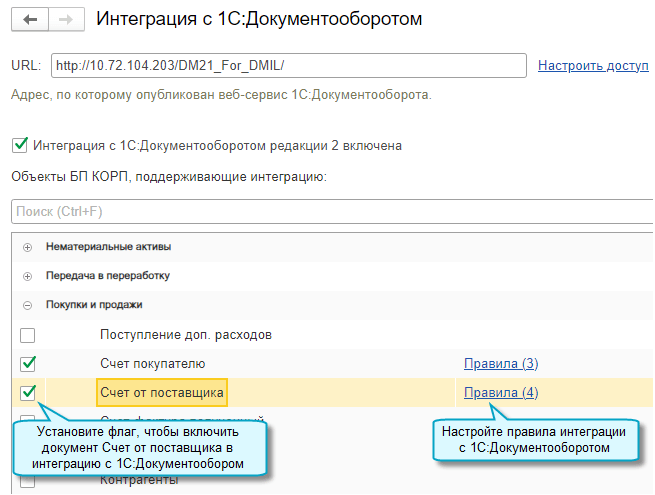Toggle the integration with 1С:Документооборот checkbox
This screenshot has height=495, width=655.
20,145
